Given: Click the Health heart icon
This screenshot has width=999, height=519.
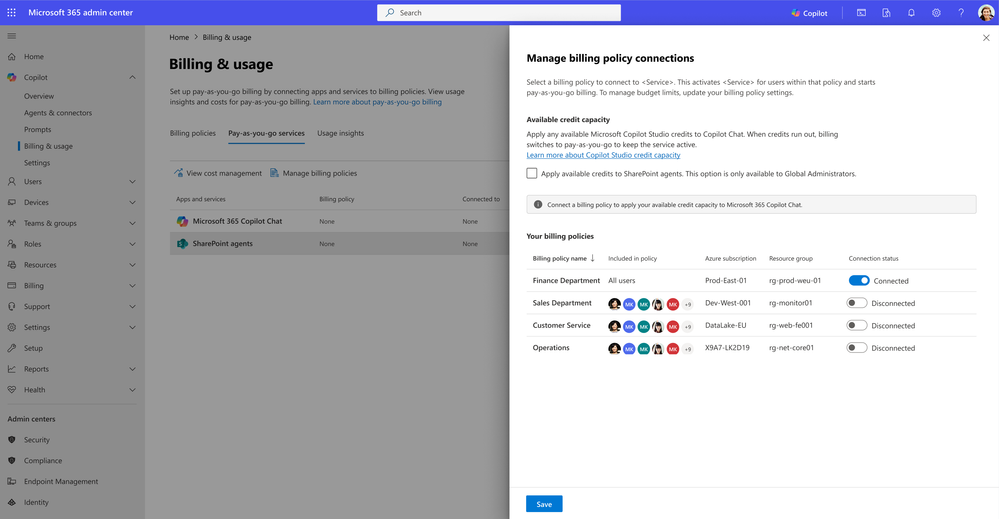Looking at the screenshot, I should click(11, 390).
